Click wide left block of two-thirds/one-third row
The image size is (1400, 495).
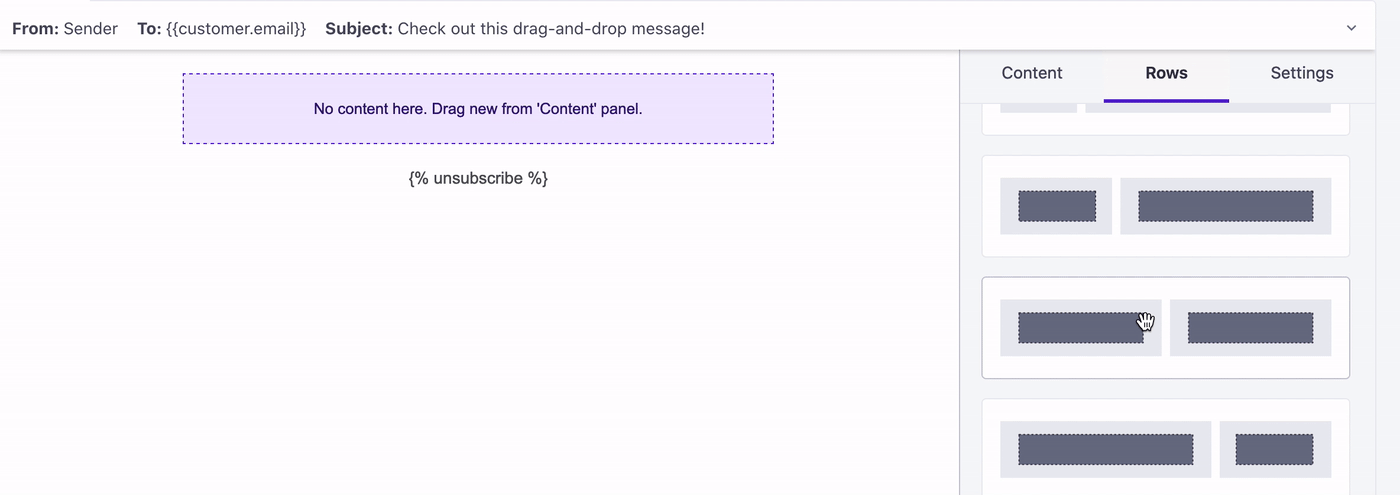tap(1105, 449)
